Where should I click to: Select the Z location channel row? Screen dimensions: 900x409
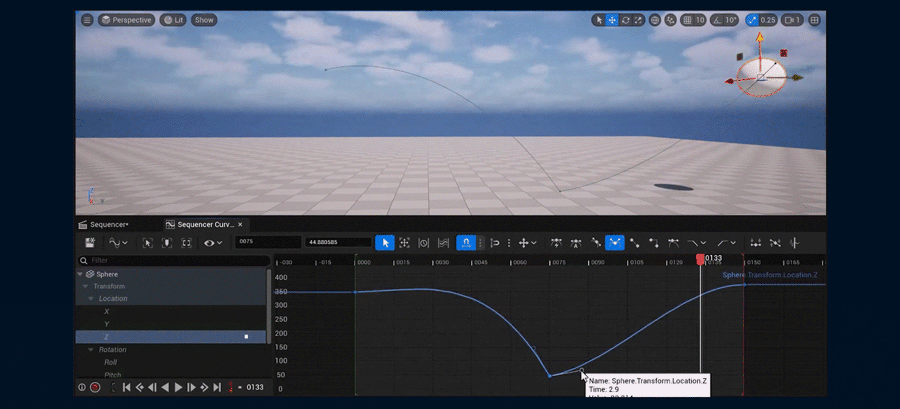pos(171,337)
